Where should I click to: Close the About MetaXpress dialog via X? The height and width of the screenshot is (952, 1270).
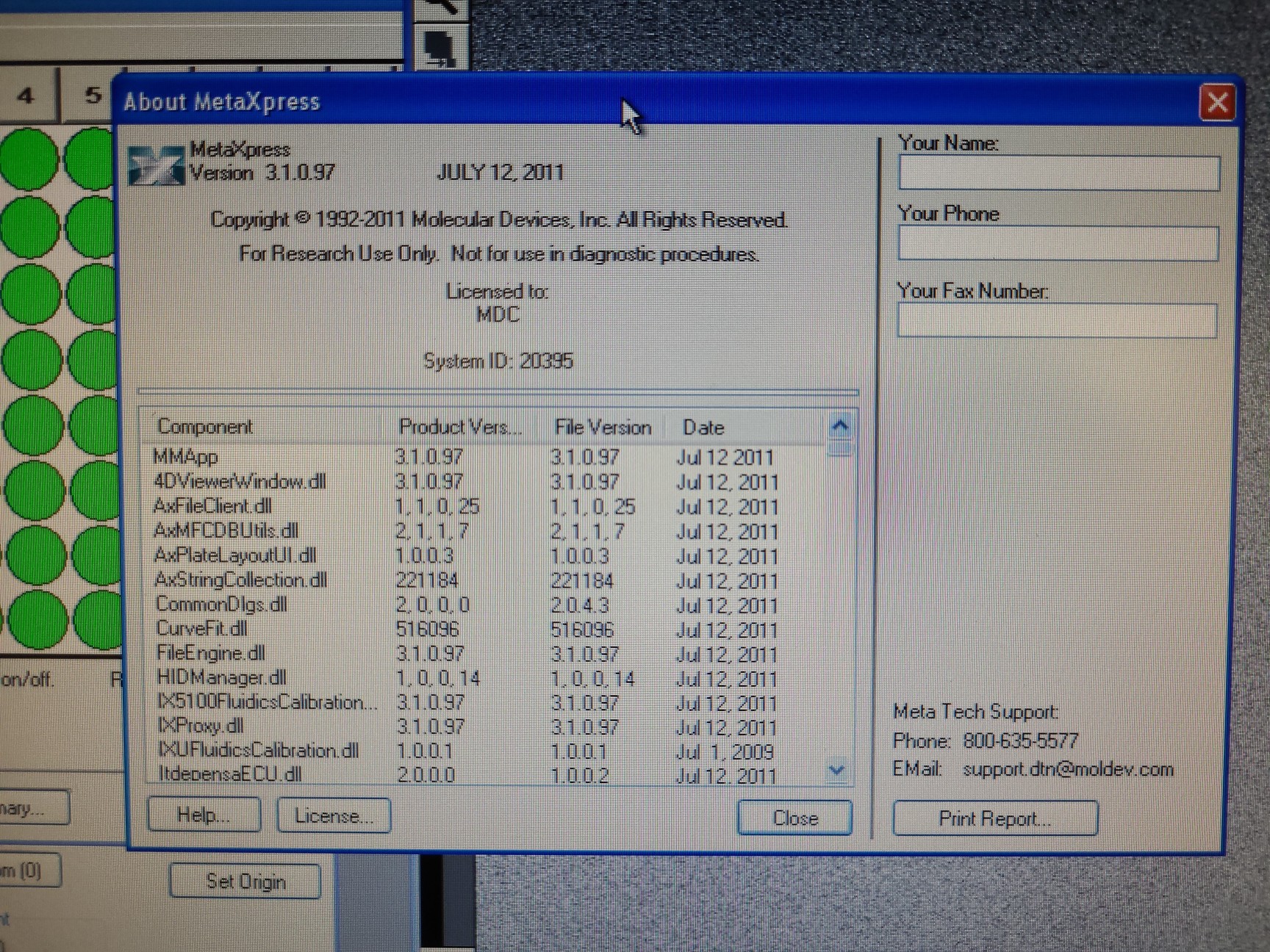pyautogui.click(x=1216, y=102)
